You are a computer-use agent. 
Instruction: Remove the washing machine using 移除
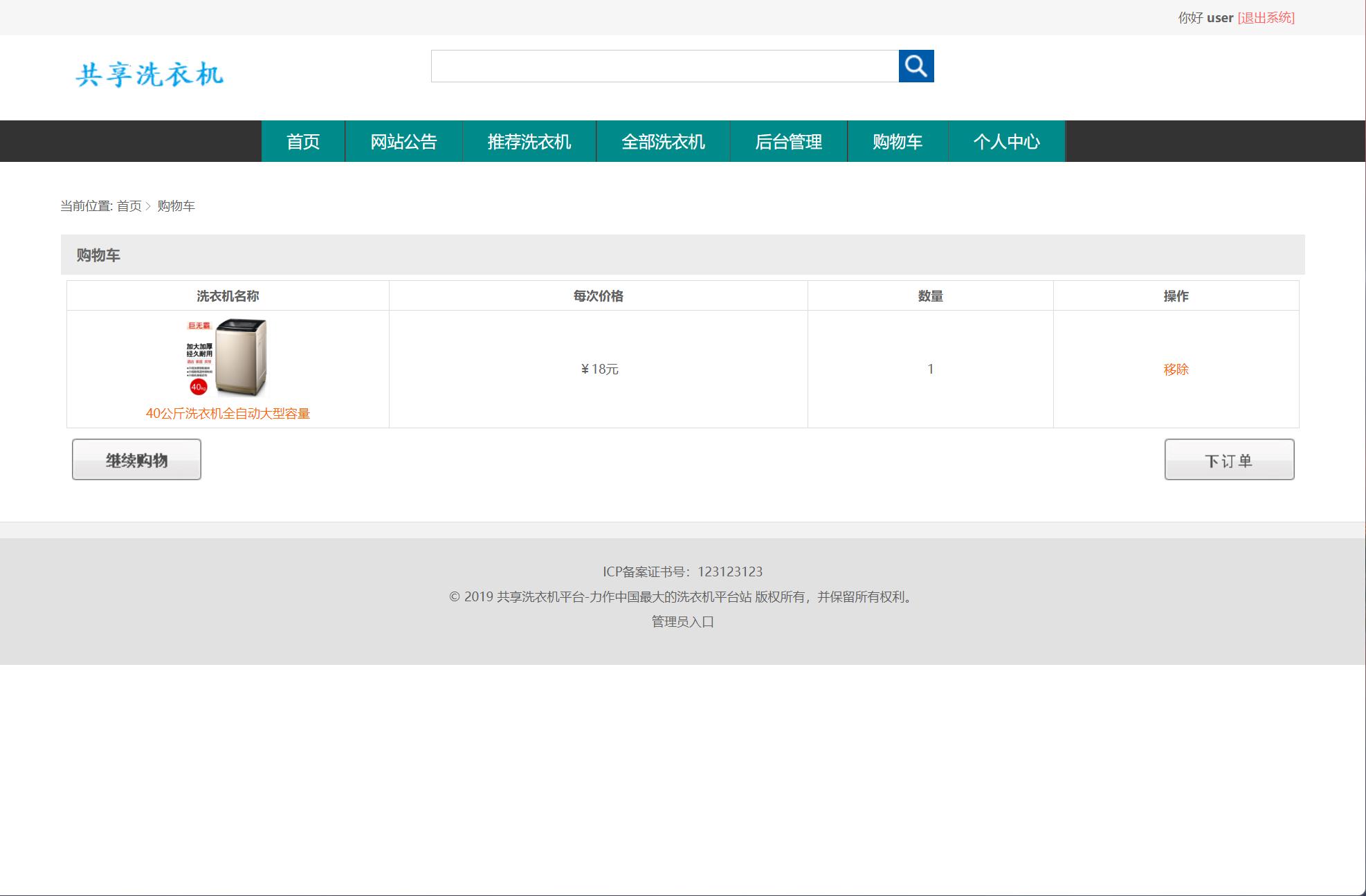pyautogui.click(x=1176, y=369)
